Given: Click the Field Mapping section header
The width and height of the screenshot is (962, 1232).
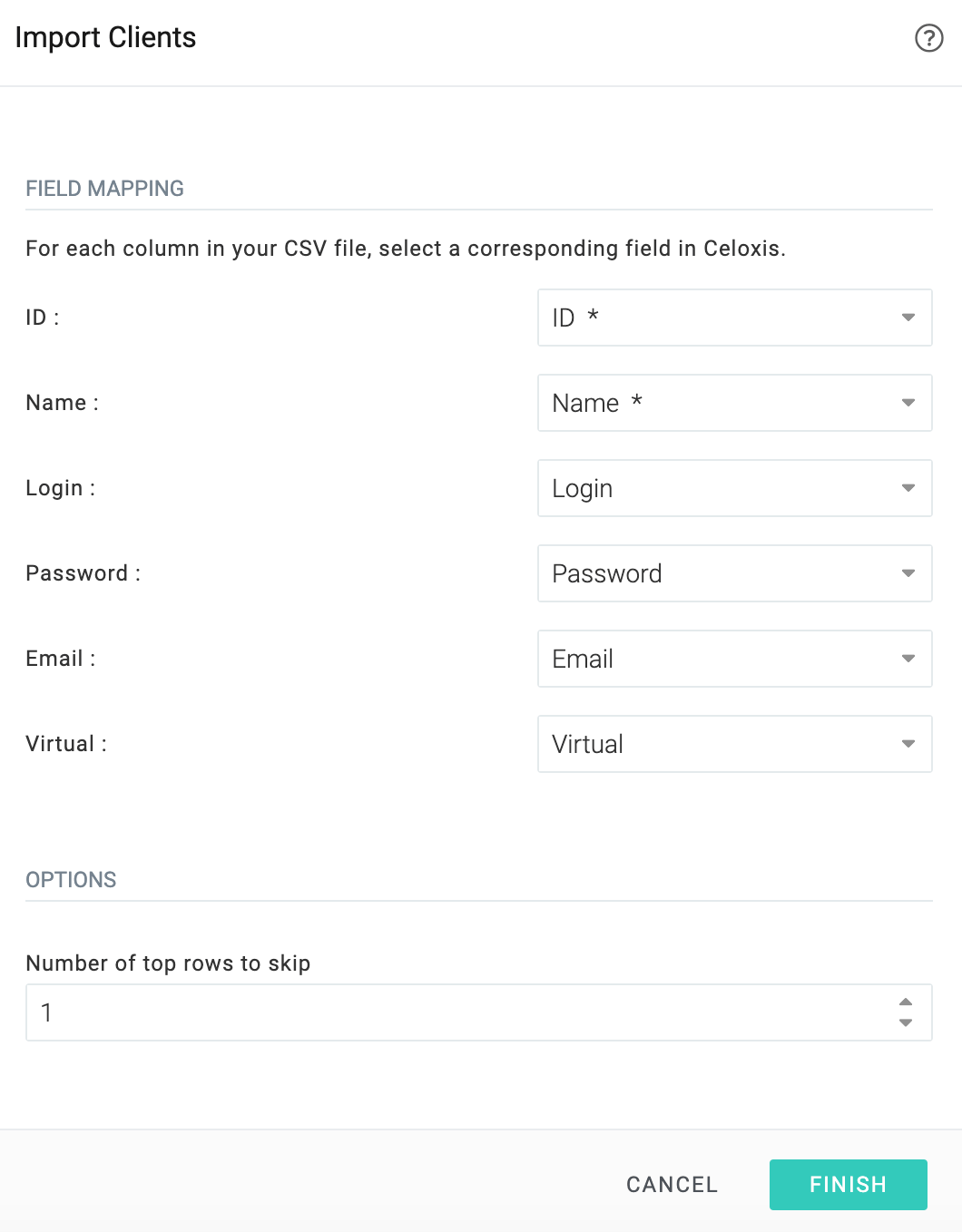Looking at the screenshot, I should pyautogui.click(x=105, y=189).
